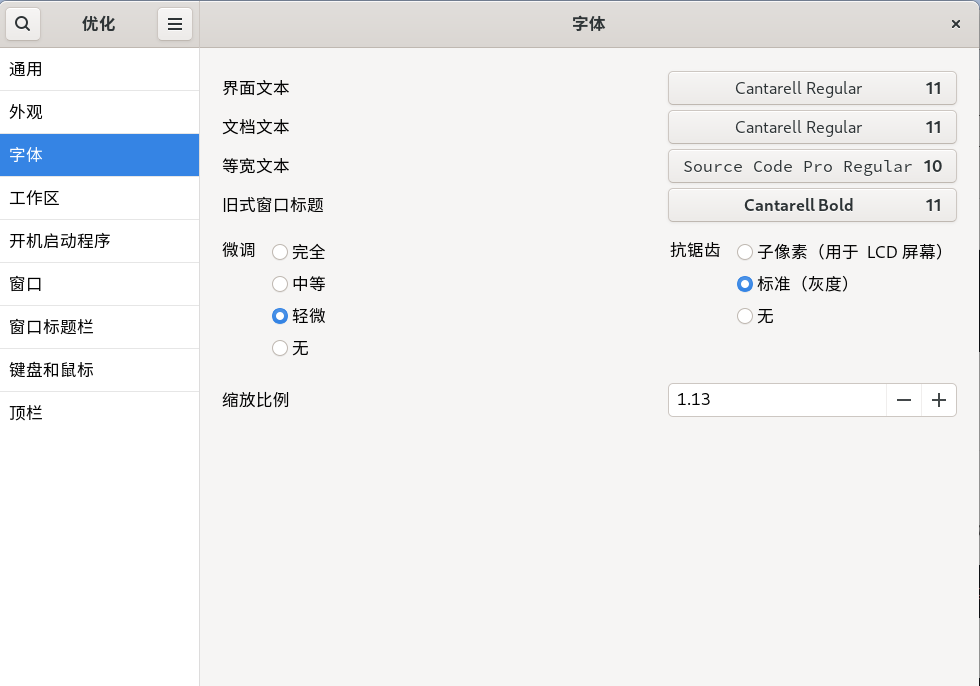The width and height of the screenshot is (980, 686).
Task: Open 界面文本 font chooser button
Action: (812, 88)
